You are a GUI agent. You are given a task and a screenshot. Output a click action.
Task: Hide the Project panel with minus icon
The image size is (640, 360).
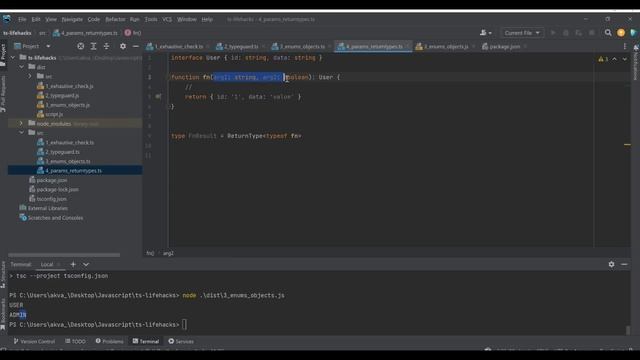[136, 47]
